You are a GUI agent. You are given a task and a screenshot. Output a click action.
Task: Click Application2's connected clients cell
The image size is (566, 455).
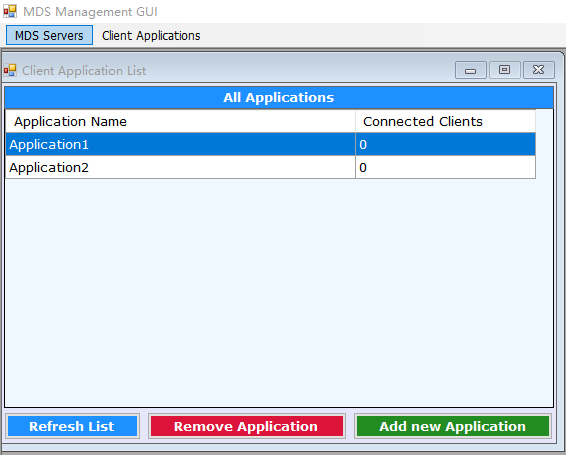(445, 168)
